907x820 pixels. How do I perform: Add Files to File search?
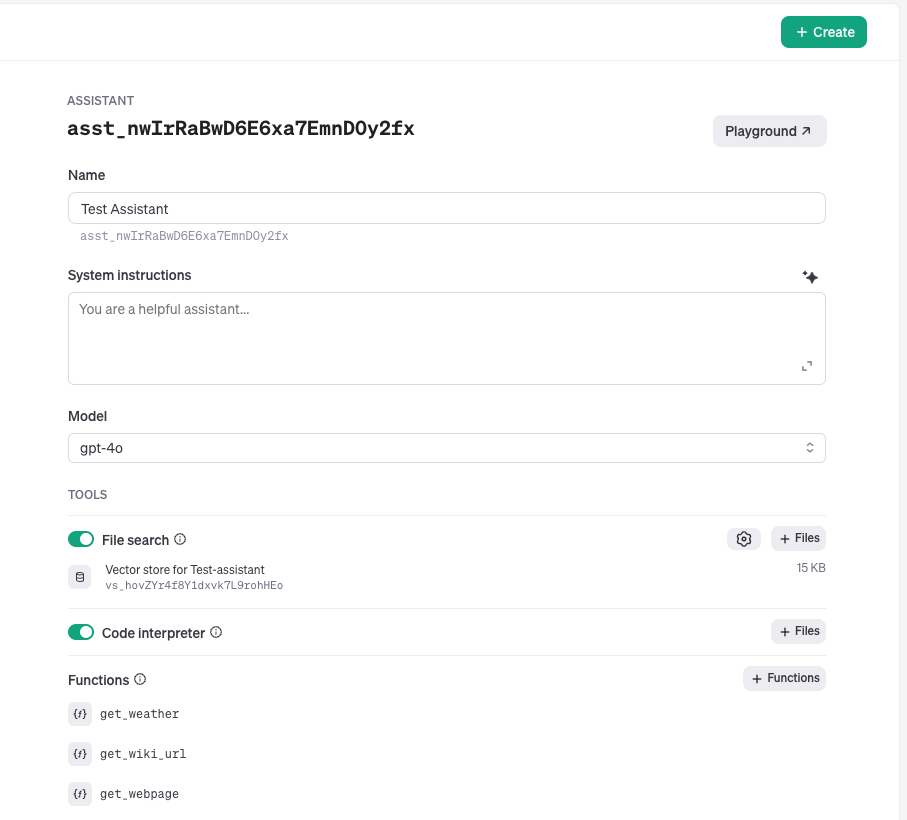click(x=798, y=539)
